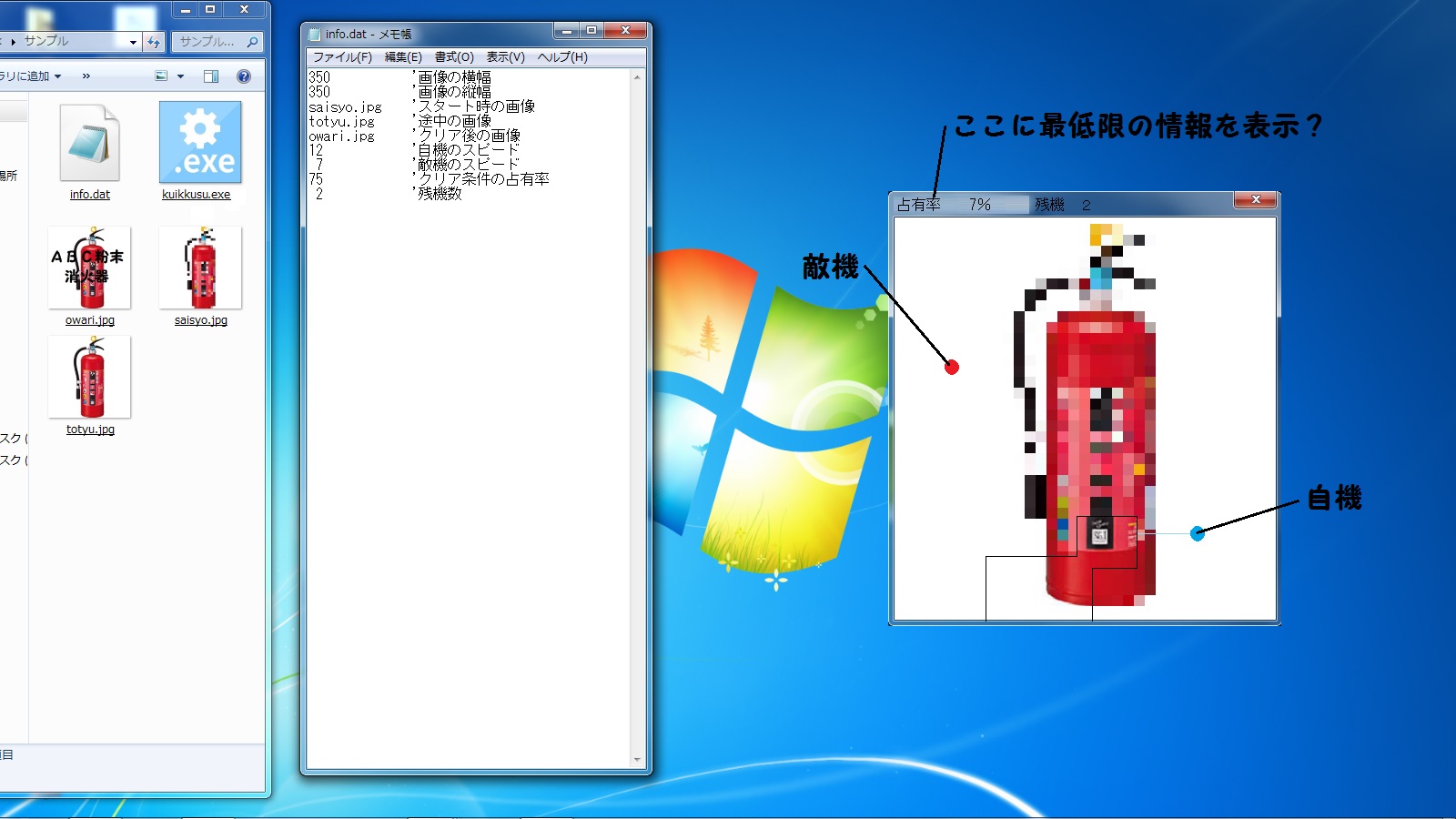The height and width of the screenshot is (819, 1456).
Task: Click the red enemy dot in the game
Action: (952, 368)
